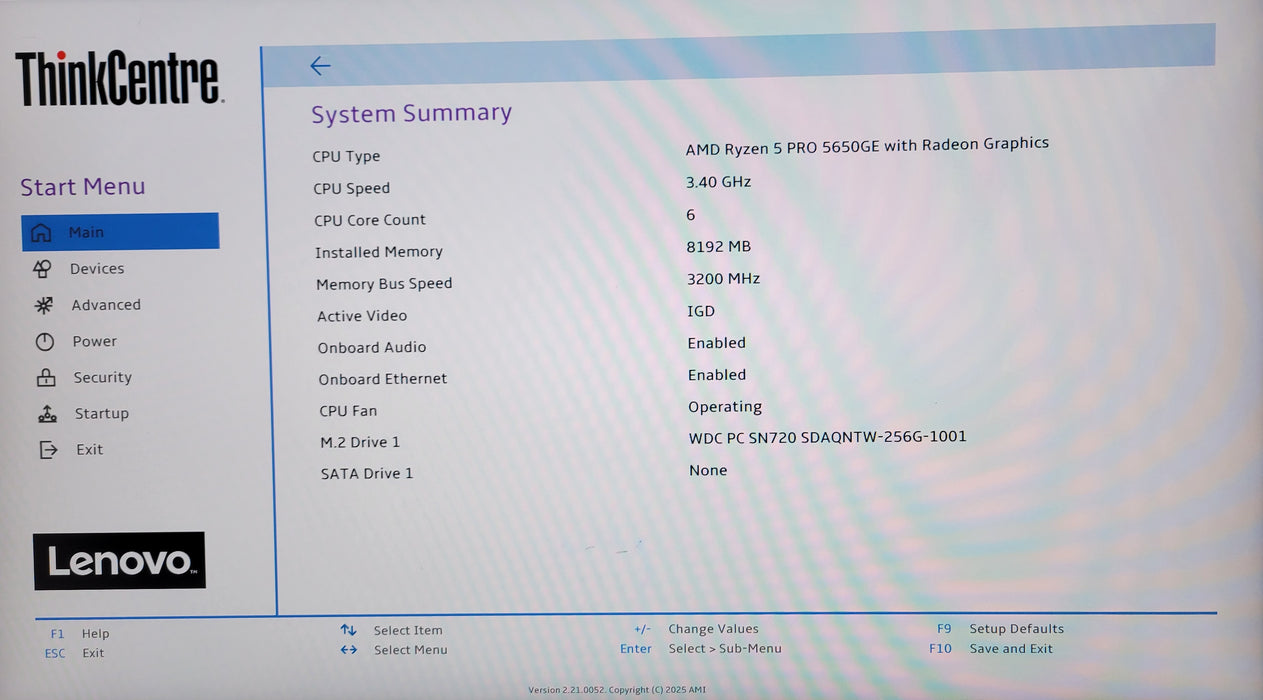Image resolution: width=1263 pixels, height=700 pixels.
Task: Click the left-right arrows Select Menu icon
Action: [x=349, y=650]
